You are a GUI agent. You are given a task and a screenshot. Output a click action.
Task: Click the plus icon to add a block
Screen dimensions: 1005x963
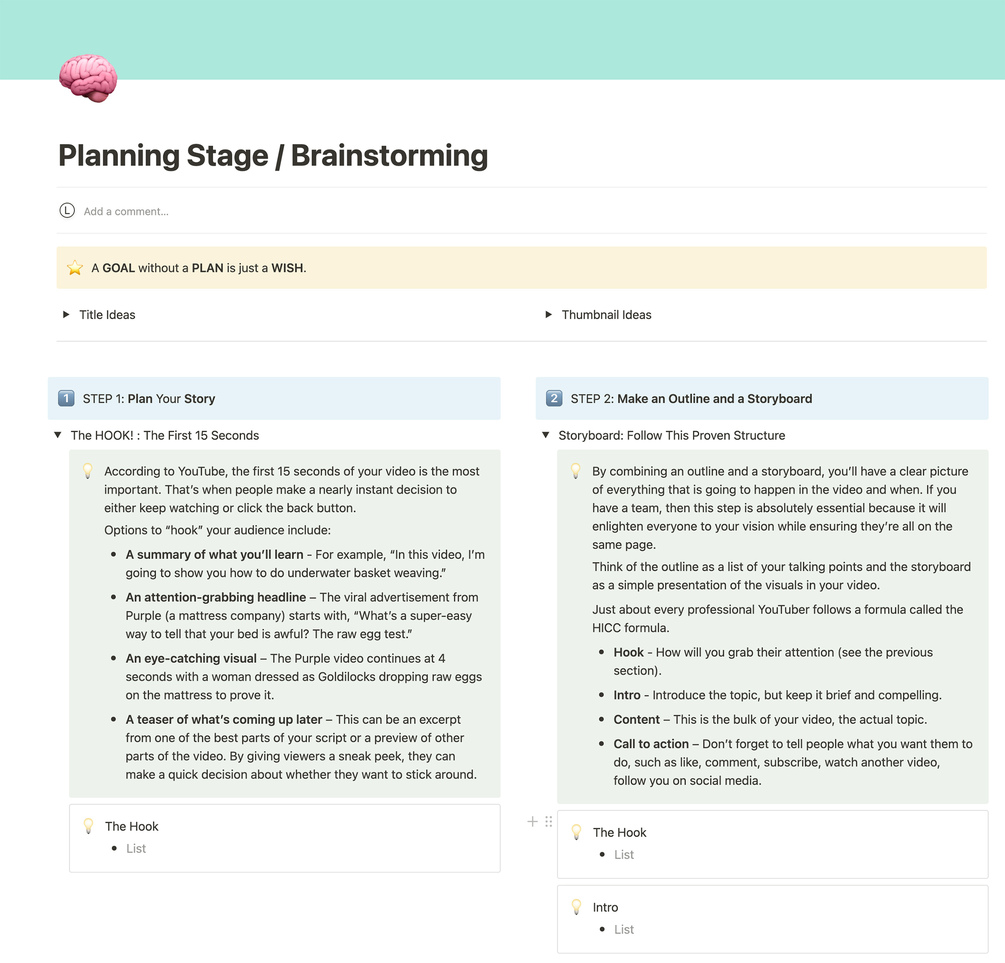coord(532,822)
